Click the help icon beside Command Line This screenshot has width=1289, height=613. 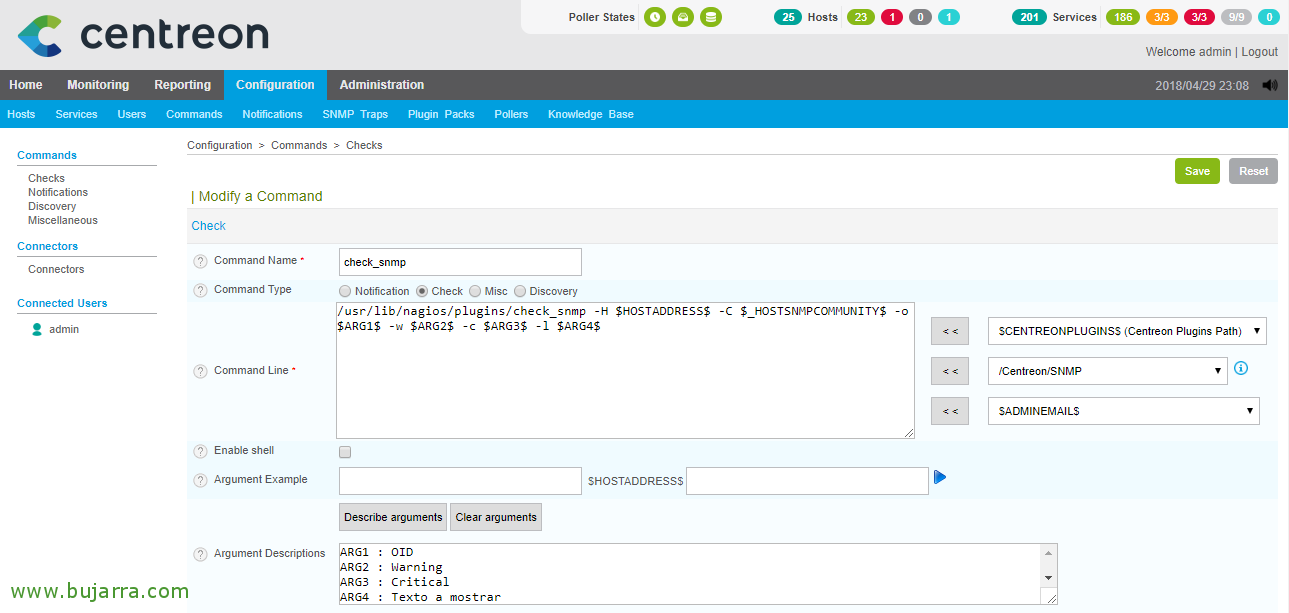[200, 371]
